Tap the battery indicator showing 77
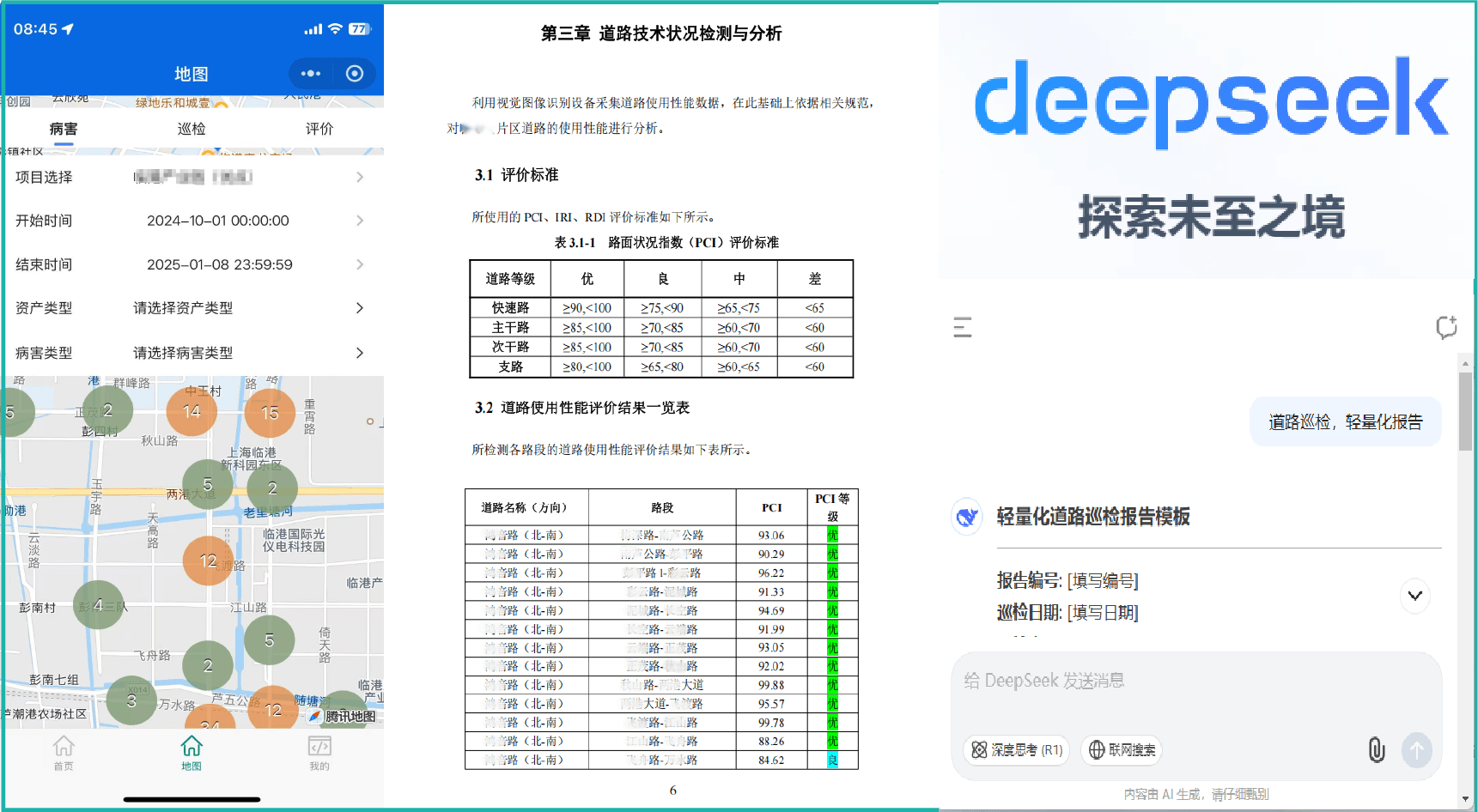The height and width of the screenshot is (812, 1478). pos(359,29)
